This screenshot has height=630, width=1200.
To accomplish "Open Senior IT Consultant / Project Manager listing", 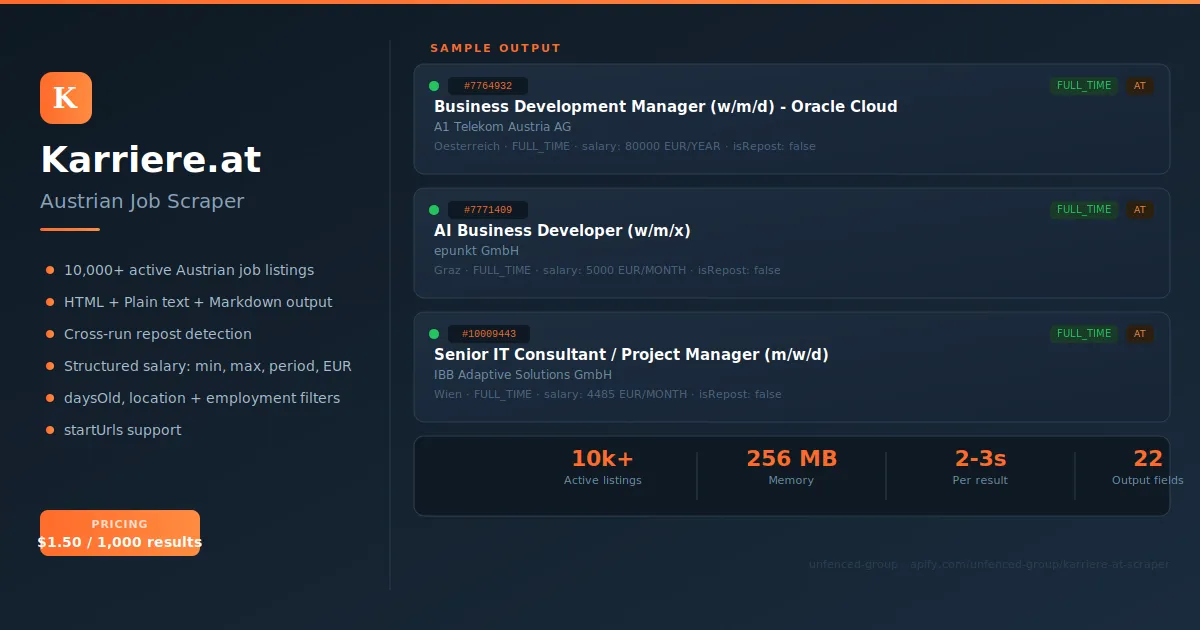I will point(631,355).
